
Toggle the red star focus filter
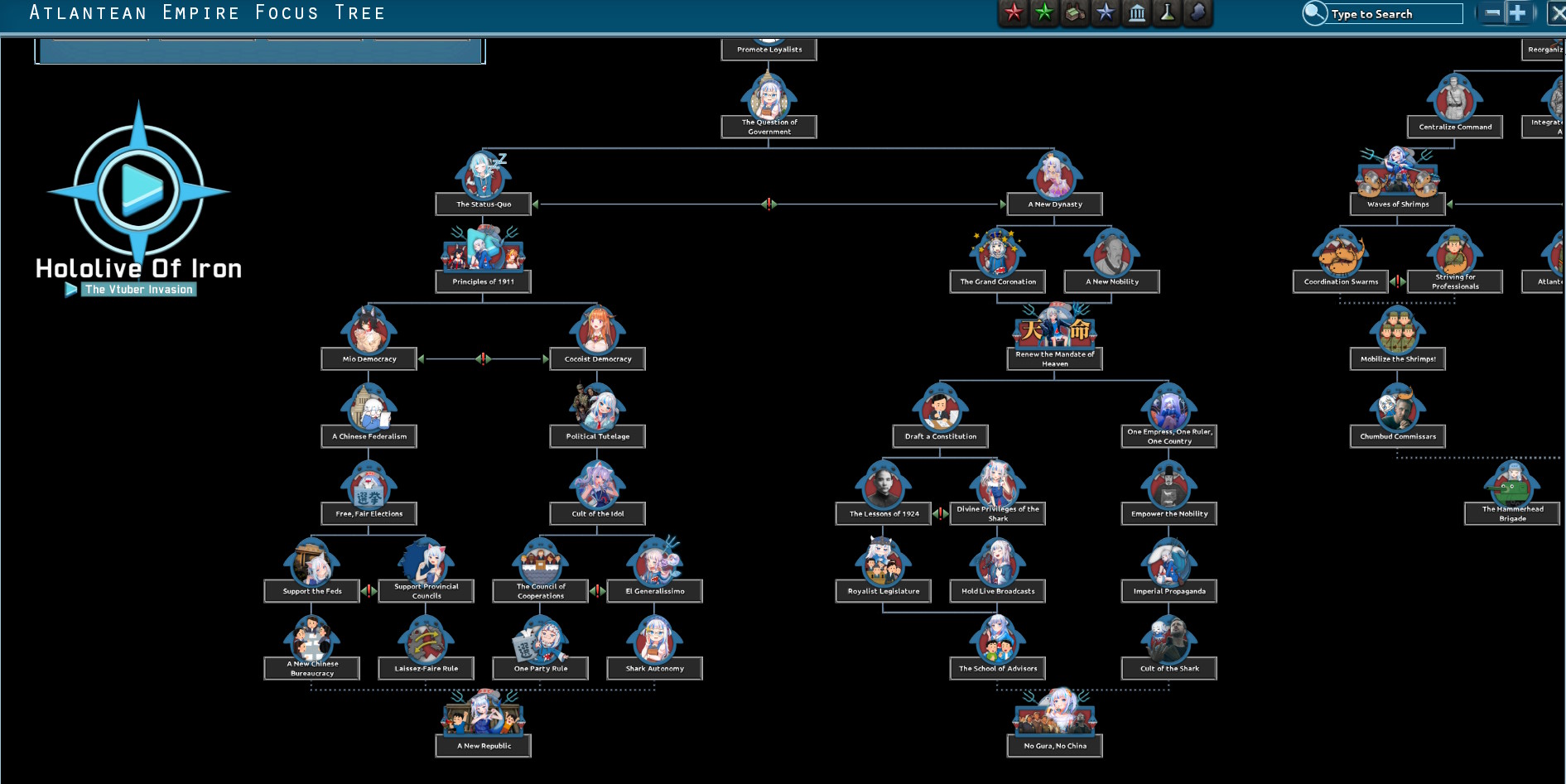click(x=1014, y=12)
